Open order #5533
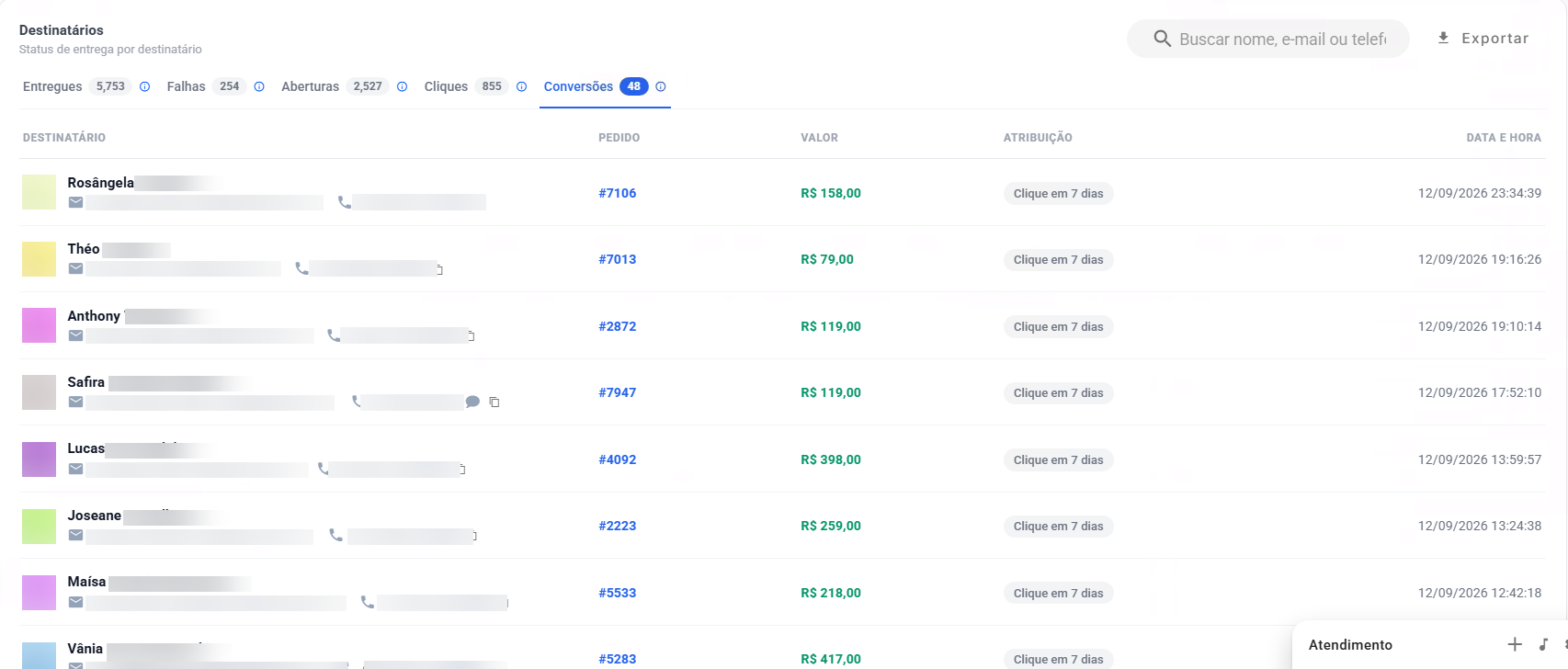Image resolution: width=1568 pixels, height=669 pixels. pos(618,593)
